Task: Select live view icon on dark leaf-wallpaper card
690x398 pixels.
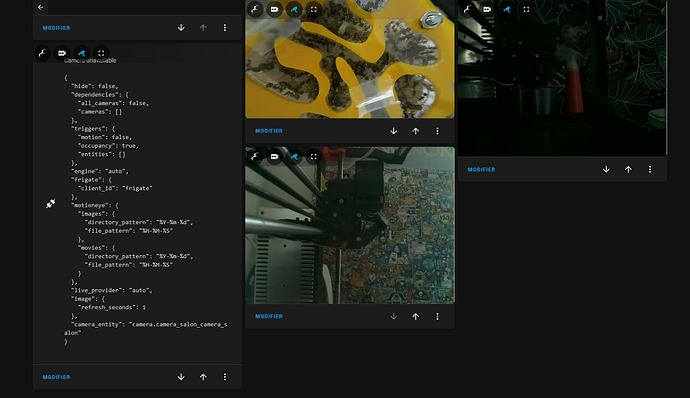Action: 506,9
